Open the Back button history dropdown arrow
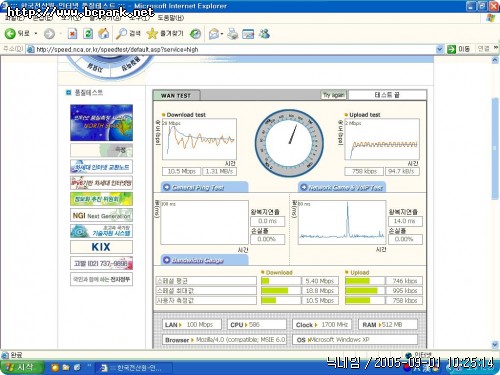This screenshot has height=375, width=500. [36, 34]
